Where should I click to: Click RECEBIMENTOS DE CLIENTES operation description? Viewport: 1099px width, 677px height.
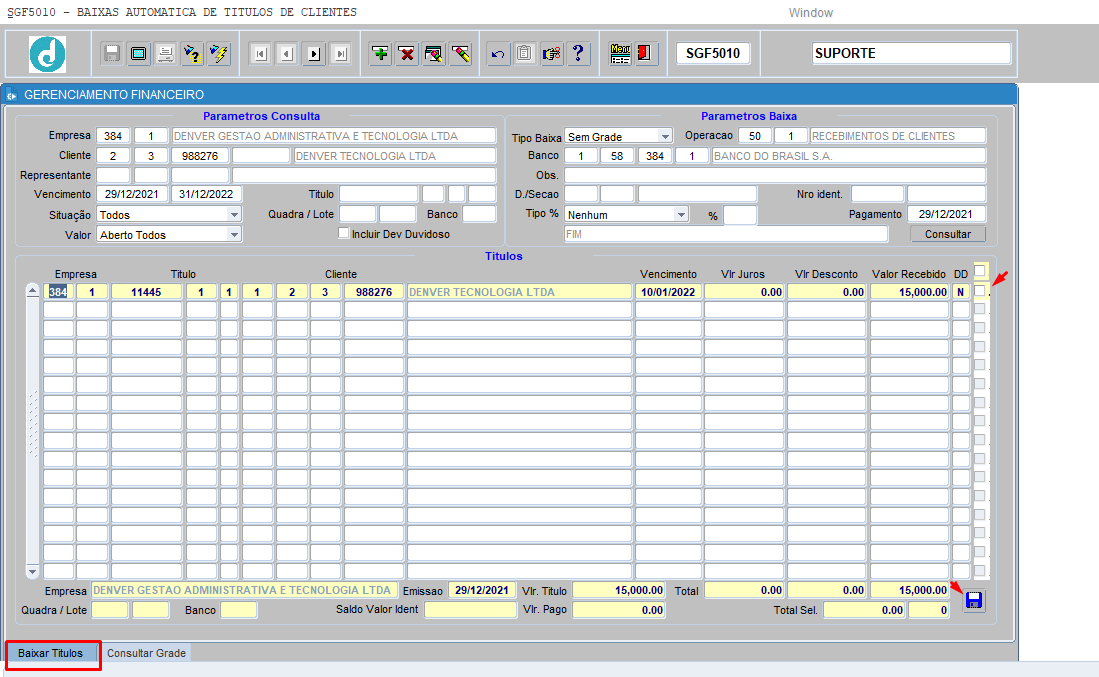[x=898, y=136]
